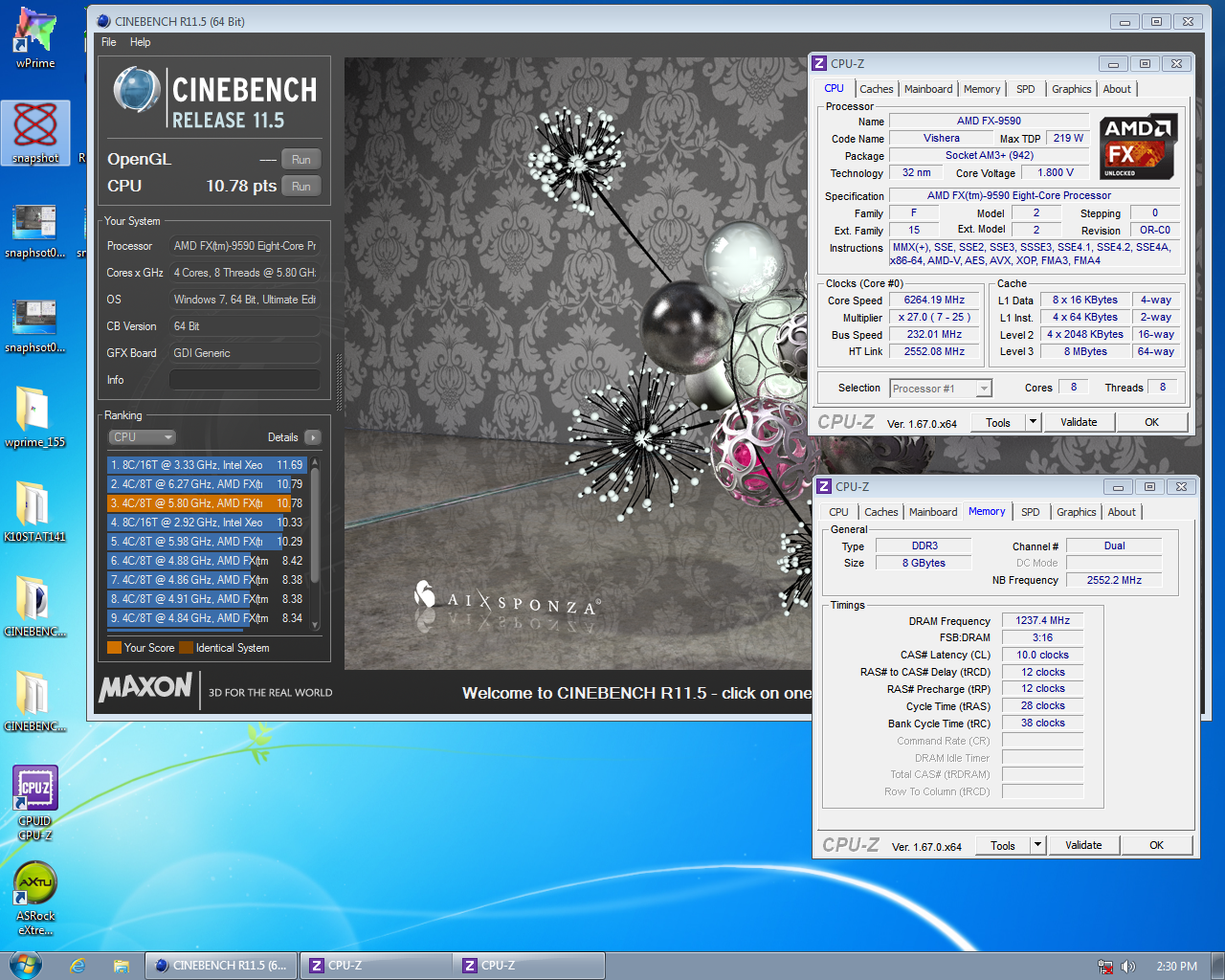The height and width of the screenshot is (980, 1225).
Task: Switch to CPU tab in lower CPU-Z
Action: (838, 512)
